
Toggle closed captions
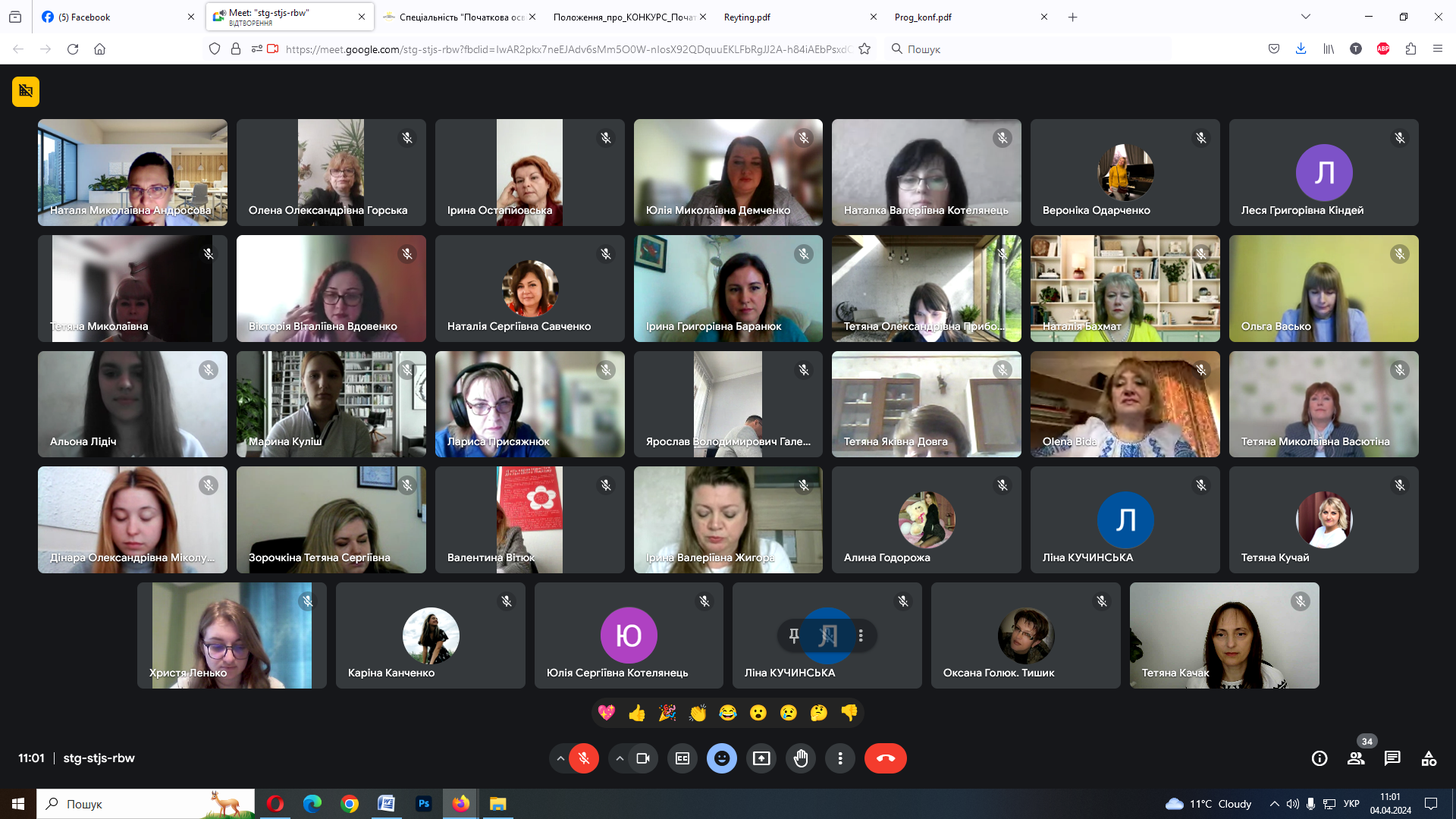coord(682,758)
